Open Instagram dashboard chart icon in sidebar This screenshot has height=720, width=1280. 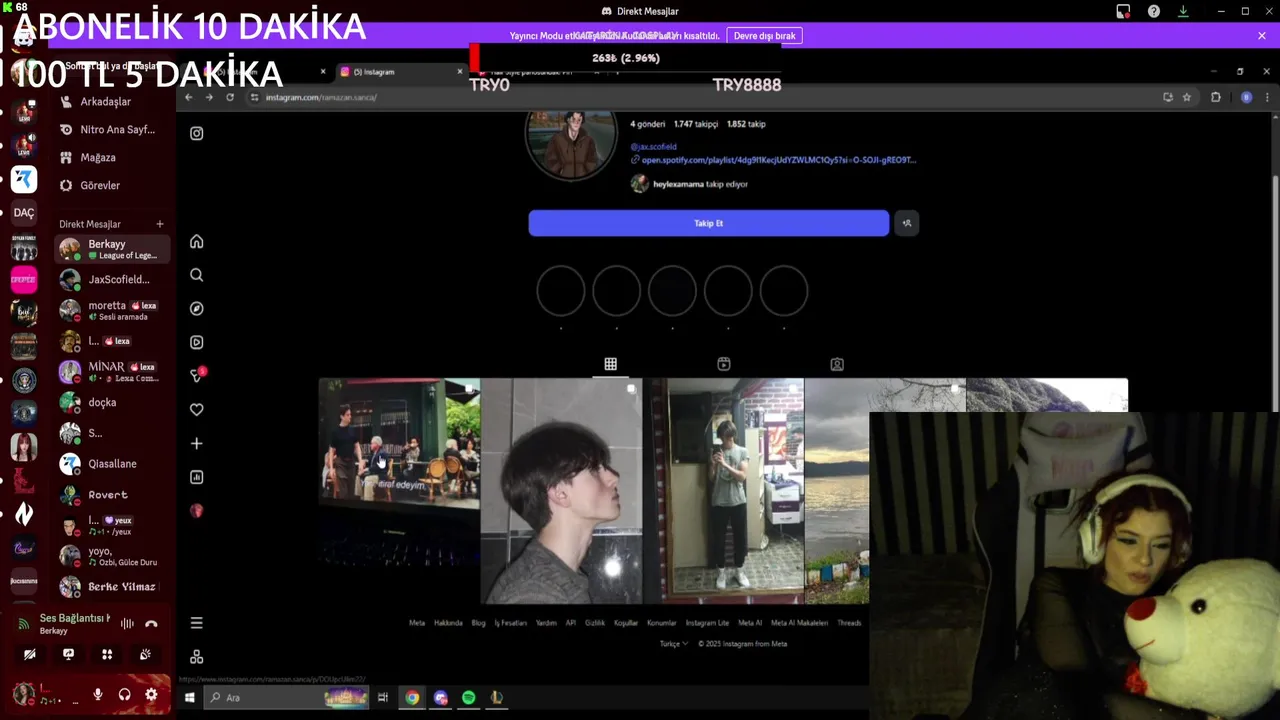tap(196, 477)
